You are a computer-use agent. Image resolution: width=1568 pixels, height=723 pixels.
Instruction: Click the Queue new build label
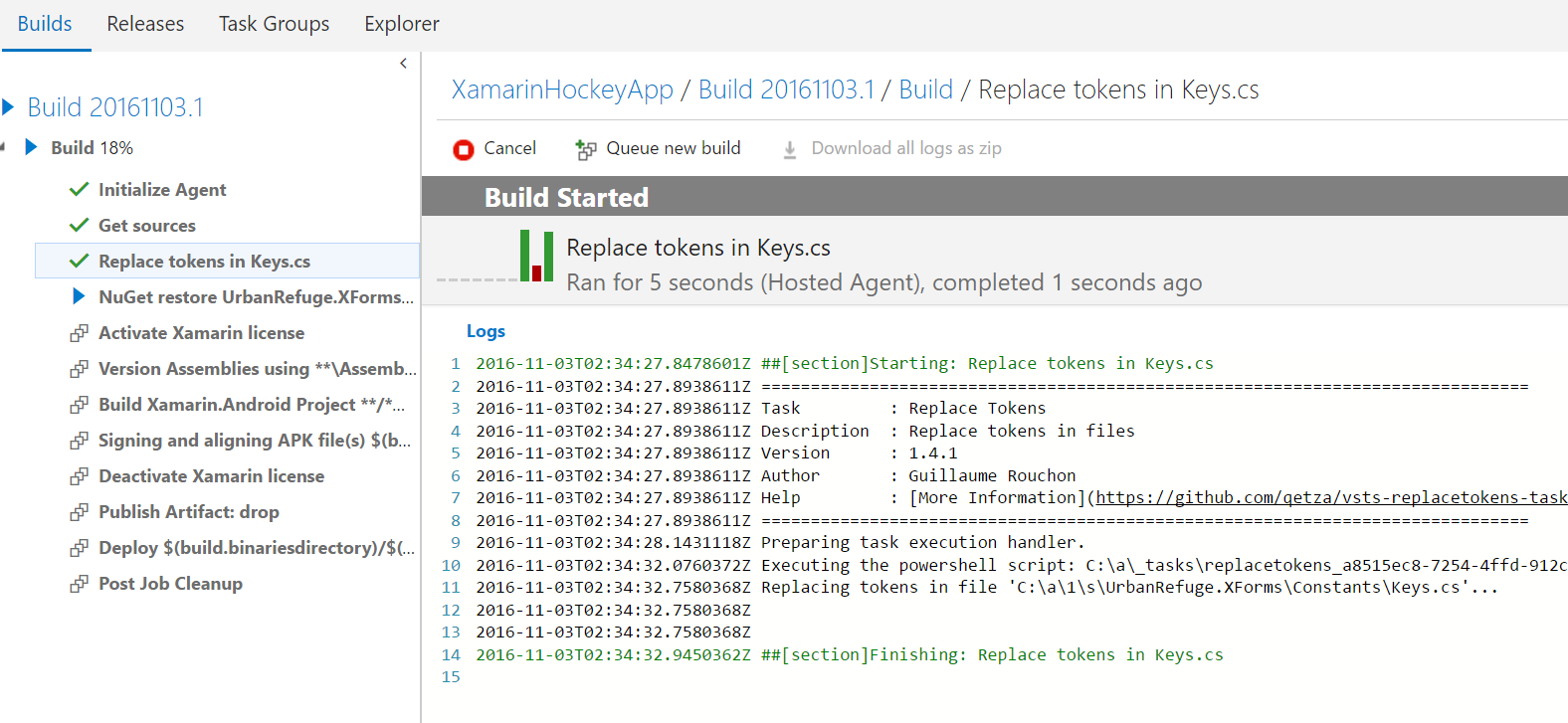pyautogui.click(x=674, y=148)
